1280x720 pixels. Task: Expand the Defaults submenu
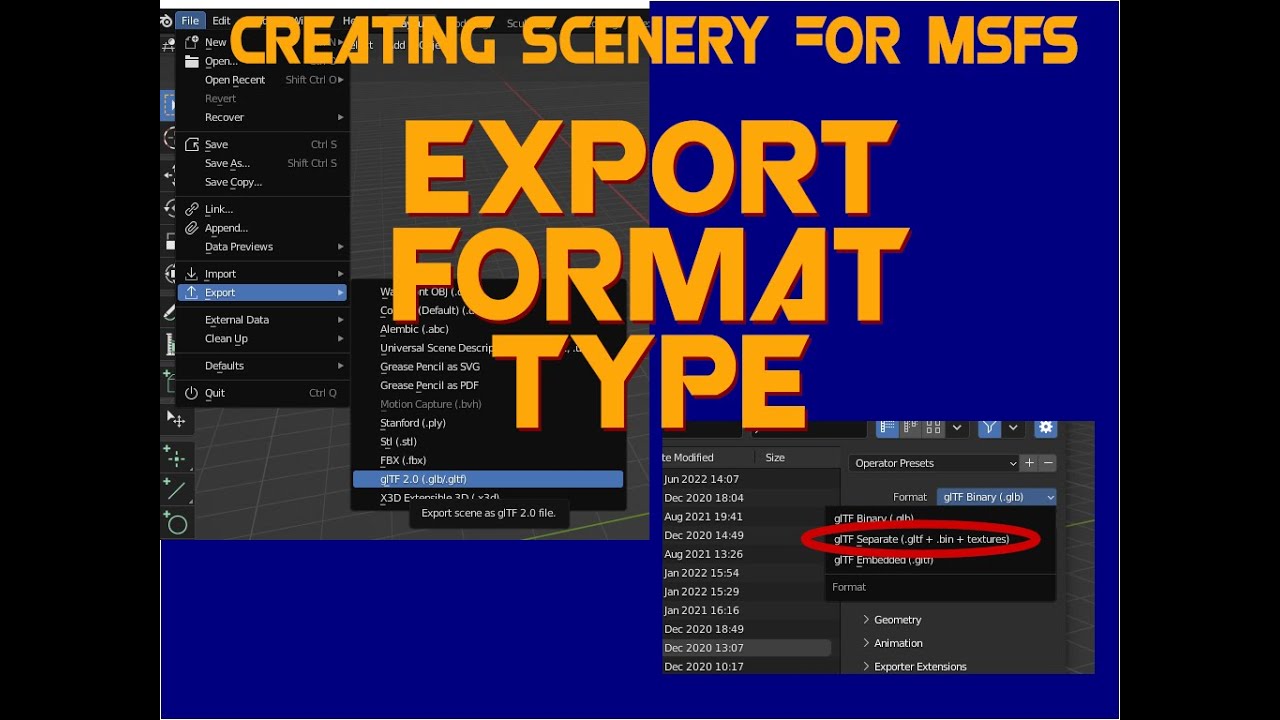pyautogui.click(x=264, y=366)
